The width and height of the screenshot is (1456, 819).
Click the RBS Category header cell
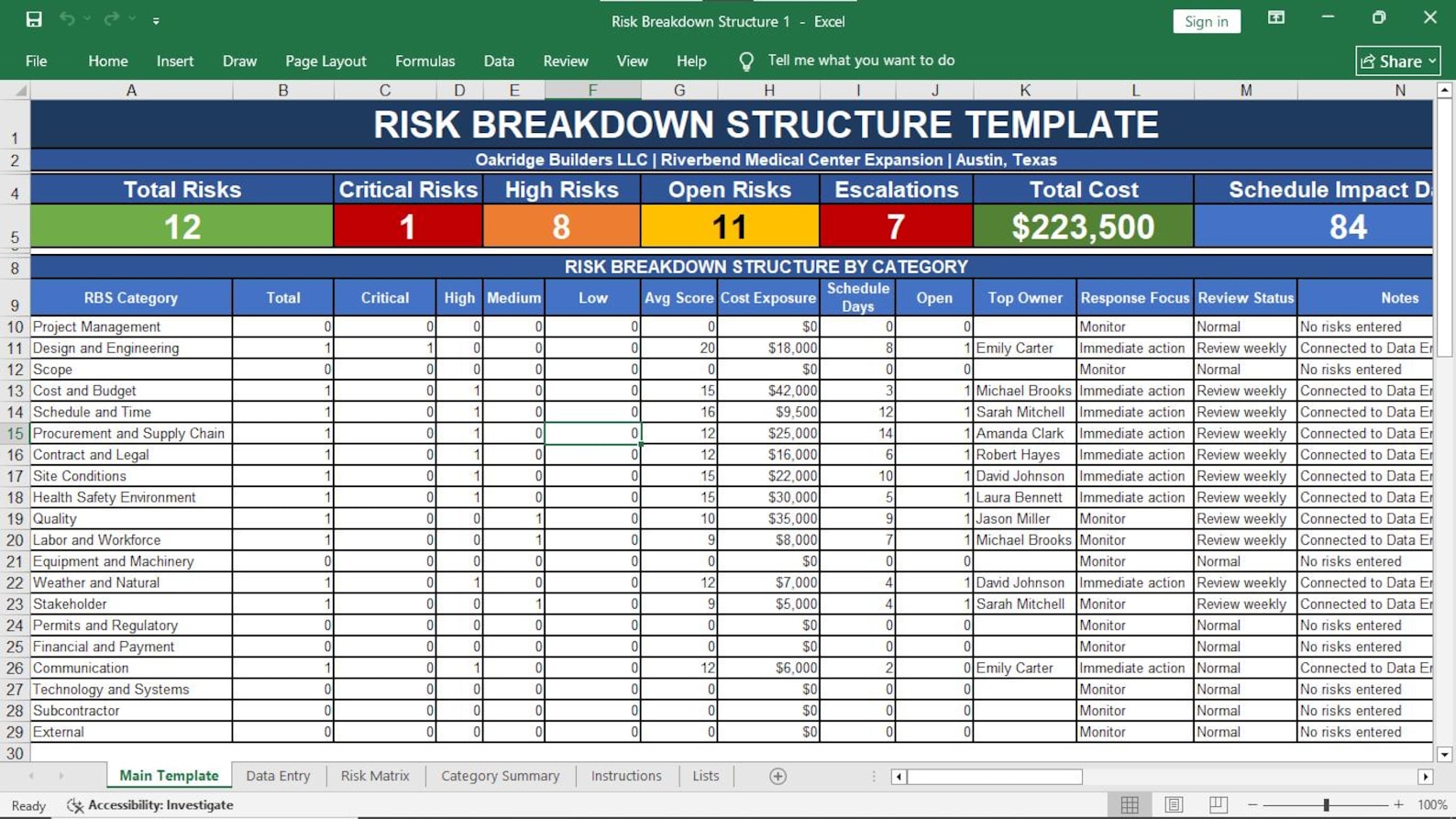click(131, 298)
